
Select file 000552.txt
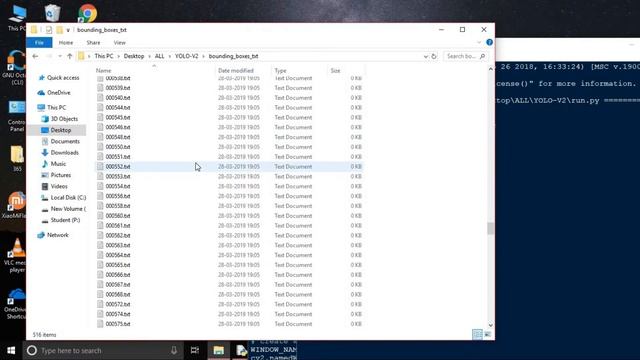coord(229,167)
